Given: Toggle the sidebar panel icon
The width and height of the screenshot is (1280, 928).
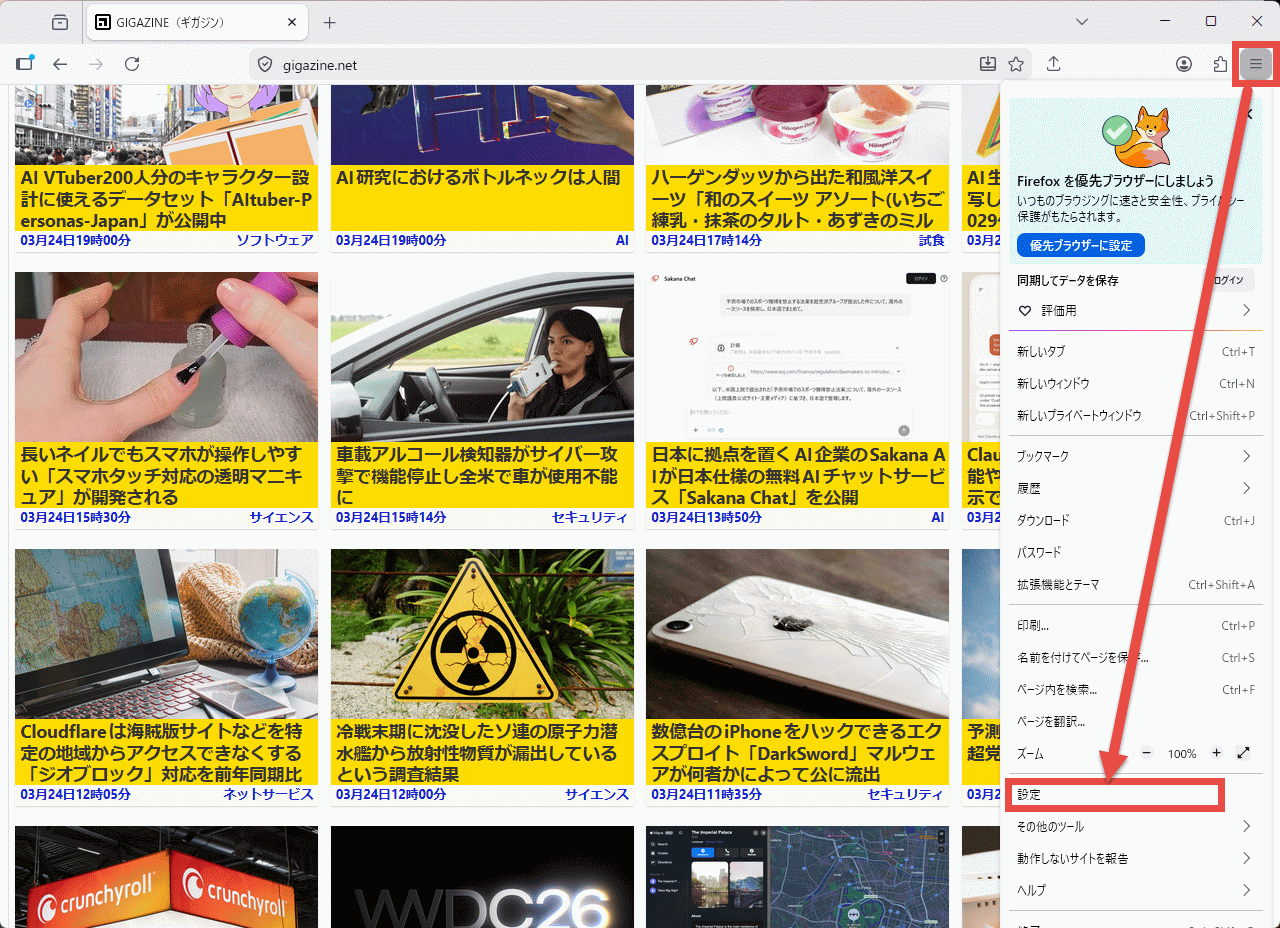Looking at the screenshot, I should 24,64.
